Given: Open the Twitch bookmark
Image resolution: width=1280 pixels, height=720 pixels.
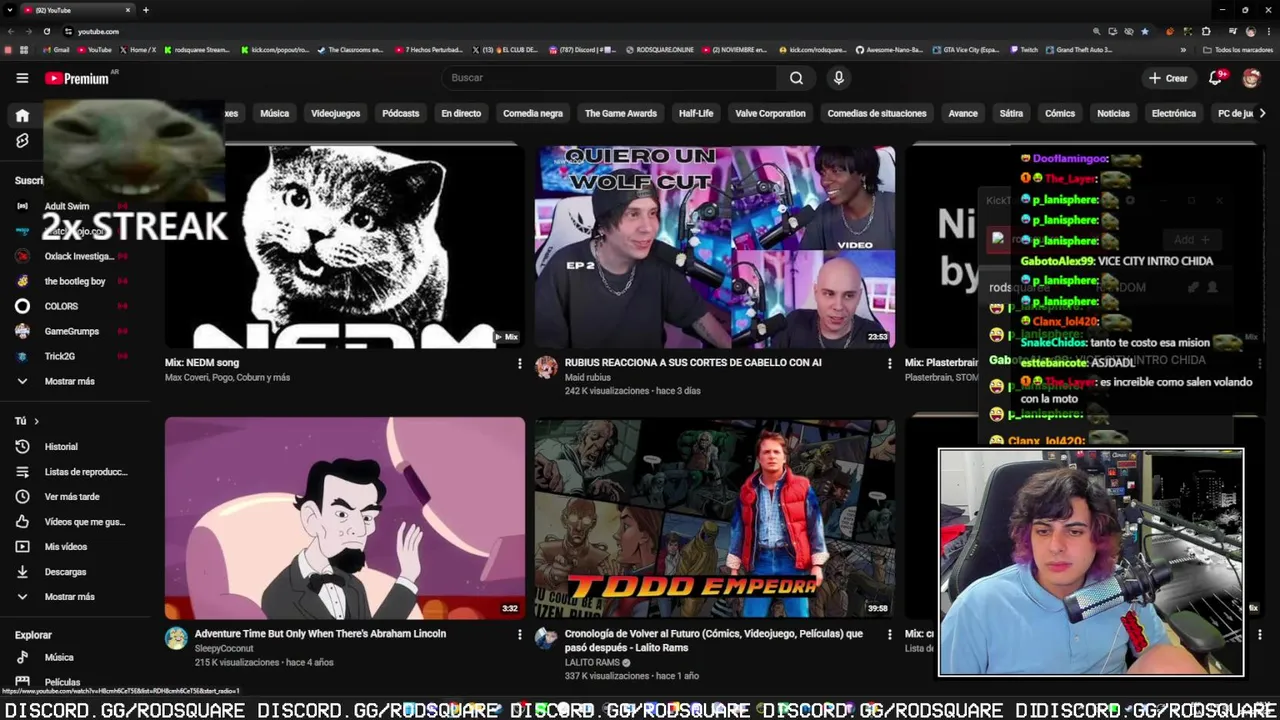Looking at the screenshot, I should coord(1024,50).
